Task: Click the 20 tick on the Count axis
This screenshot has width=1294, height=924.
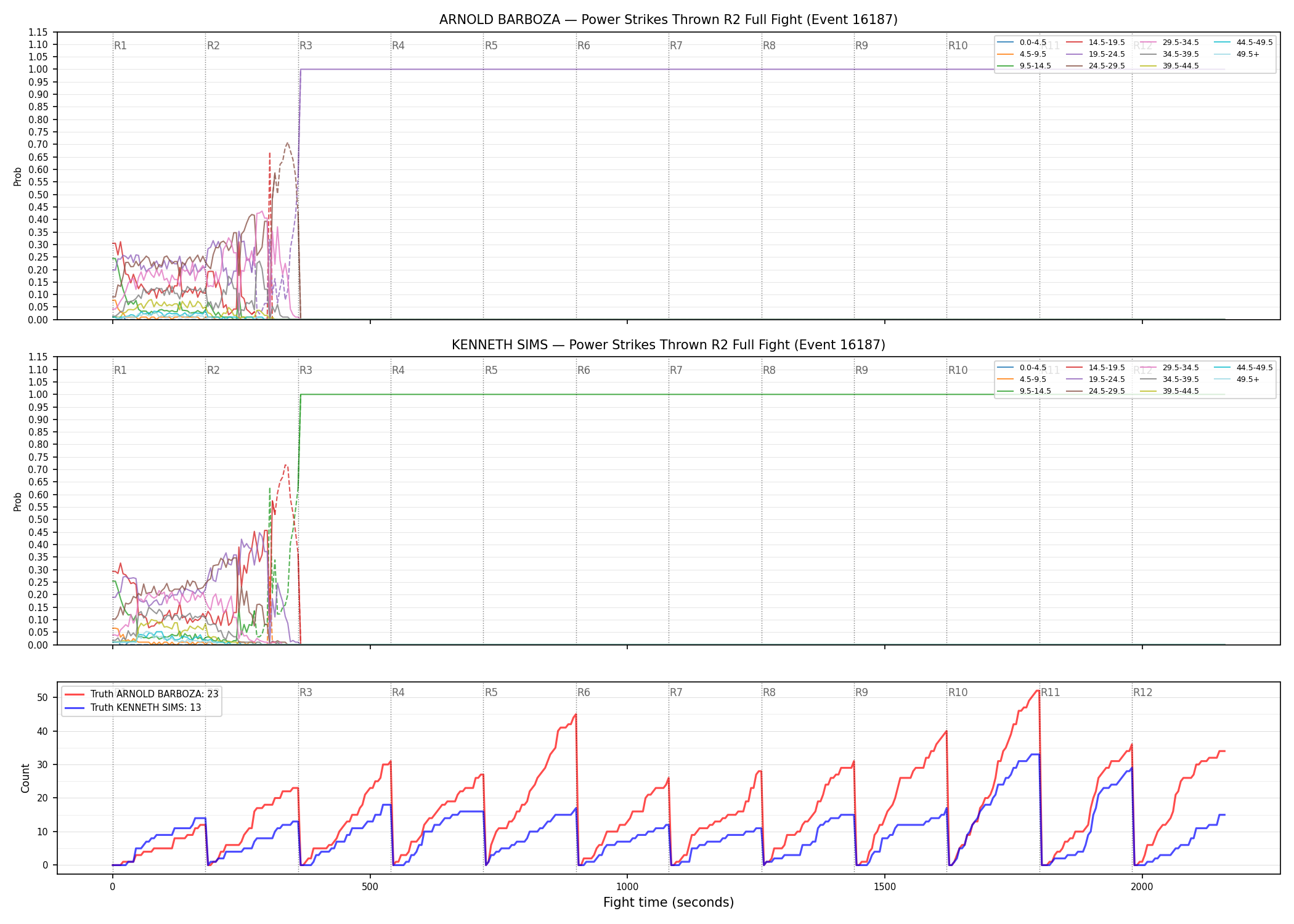Action: point(43,798)
